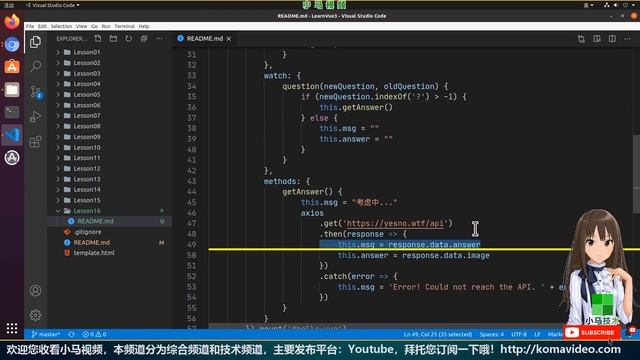Show errors and warnings count

tap(94, 334)
